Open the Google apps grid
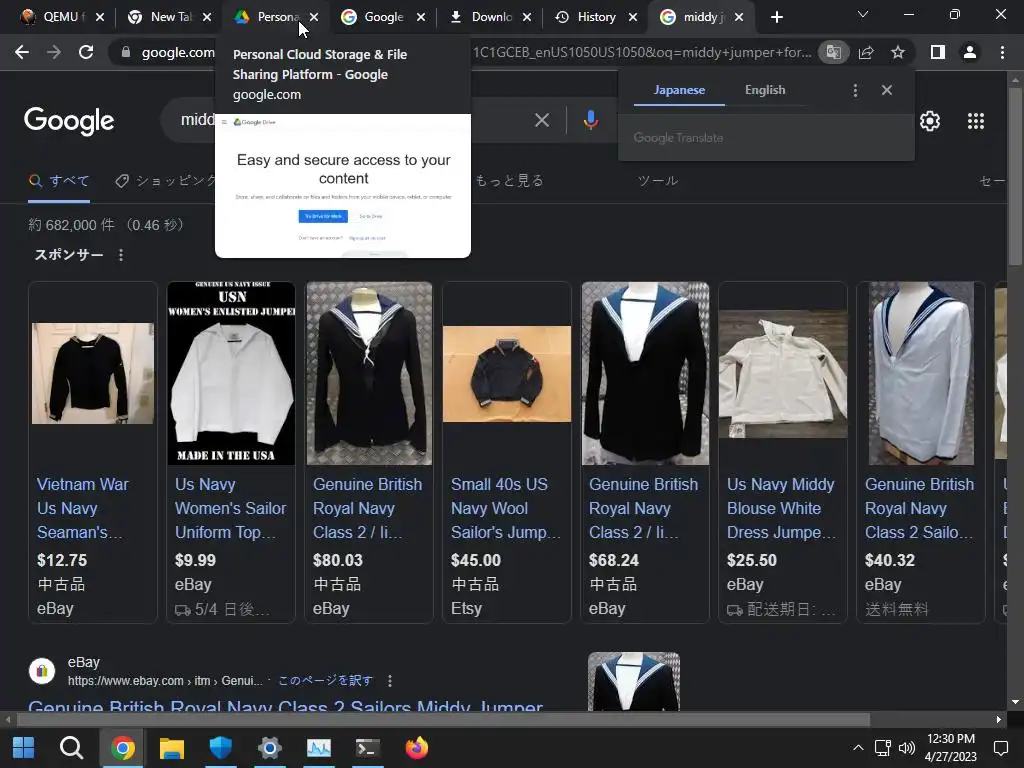The image size is (1024, 768). (976, 121)
